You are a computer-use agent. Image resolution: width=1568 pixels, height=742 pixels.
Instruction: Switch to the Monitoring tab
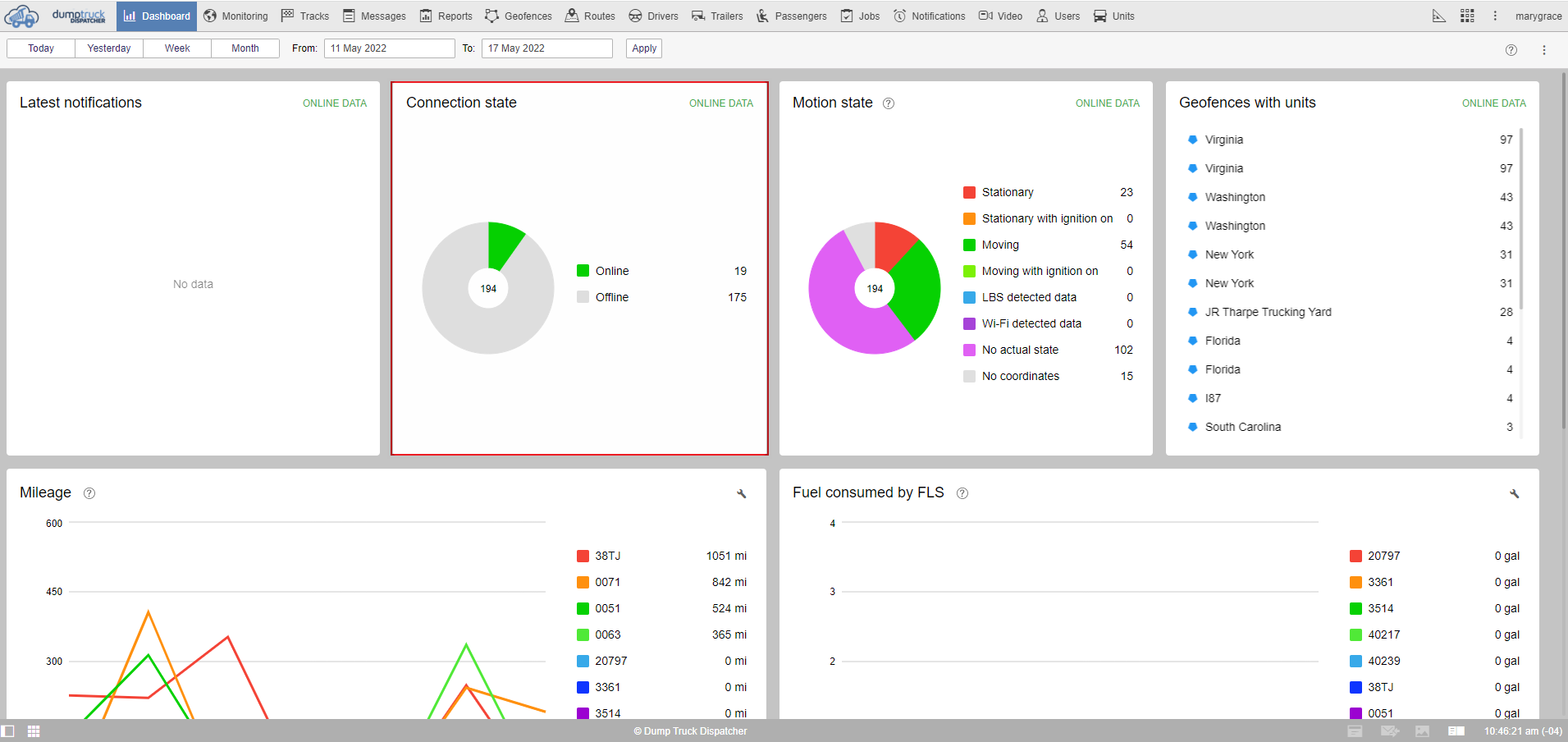[x=235, y=16]
